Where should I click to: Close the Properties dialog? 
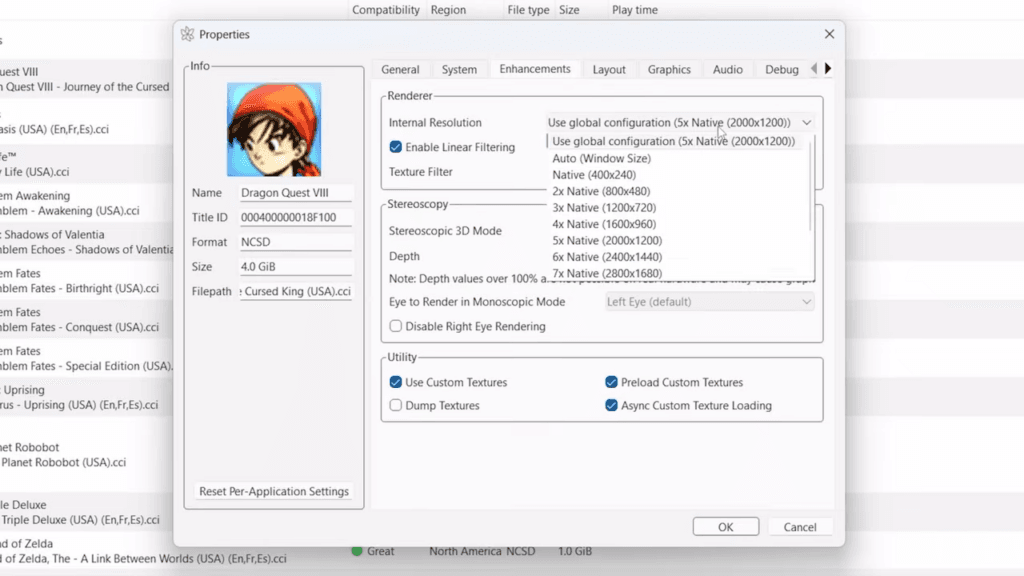[829, 34]
